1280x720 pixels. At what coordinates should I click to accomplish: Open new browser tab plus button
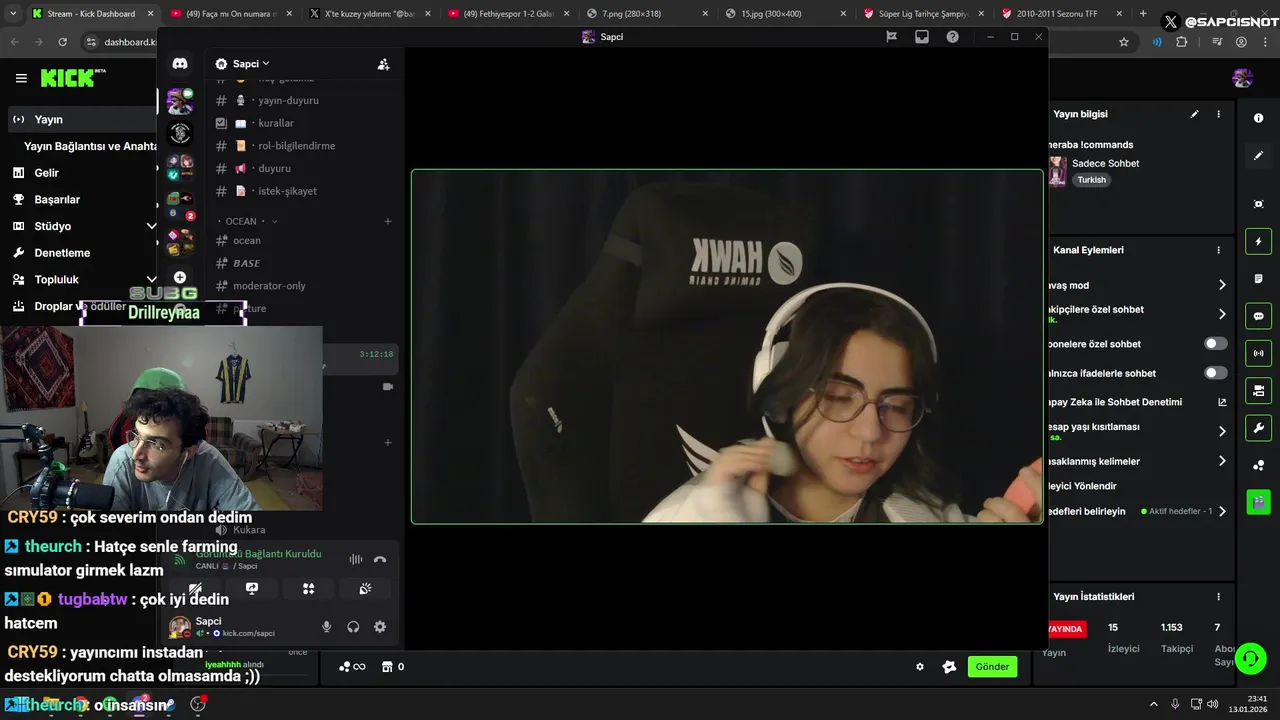click(1143, 14)
